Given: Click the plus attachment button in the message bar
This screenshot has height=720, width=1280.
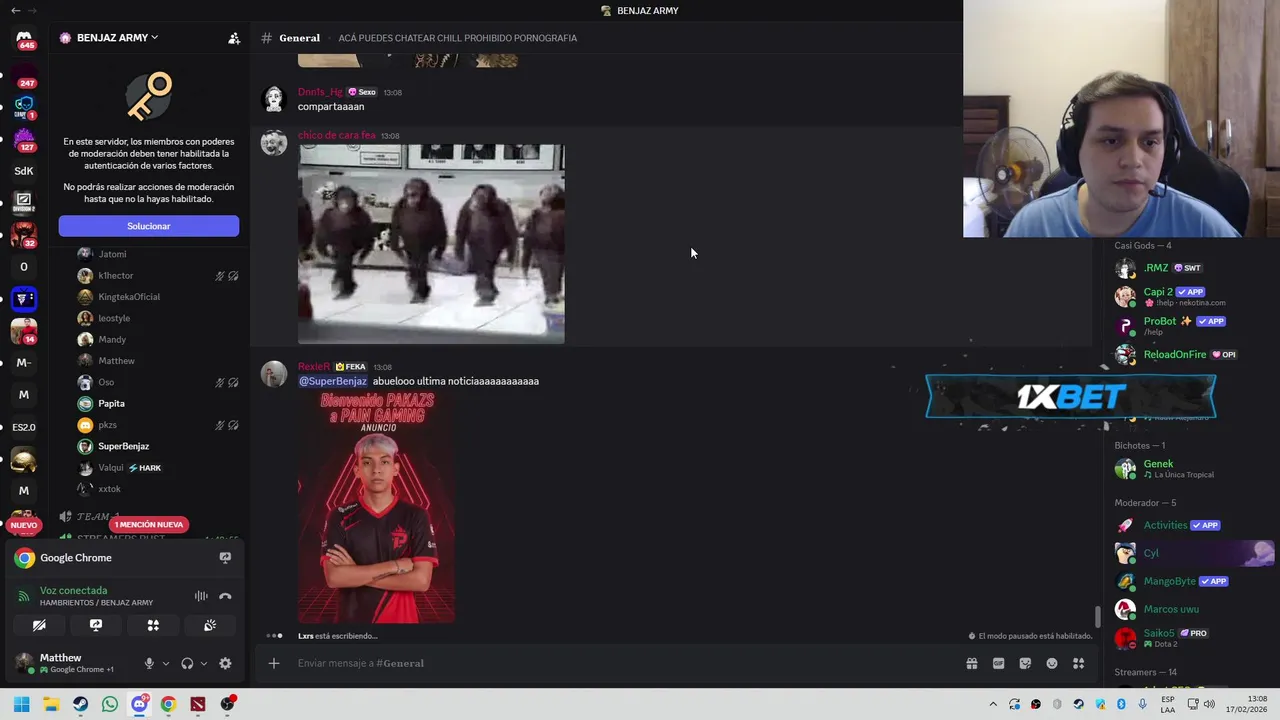Looking at the screenshot, I should coord(273,663).
